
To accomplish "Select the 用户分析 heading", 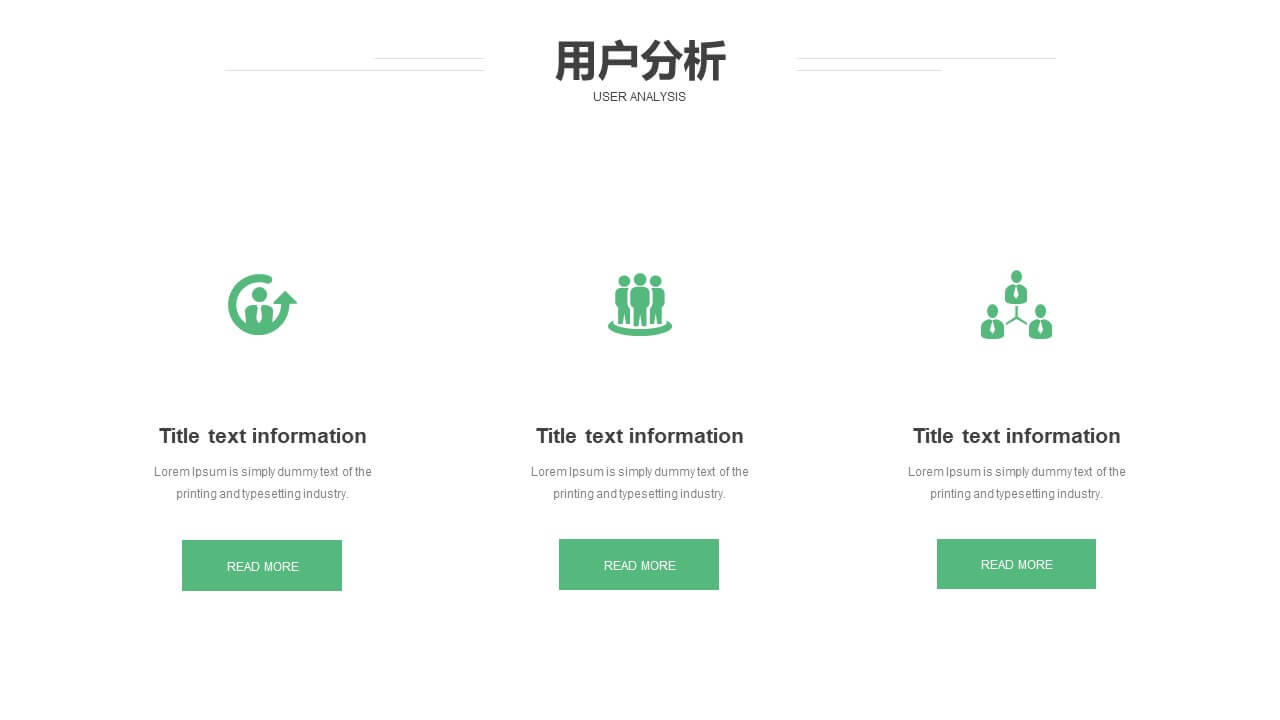I will pyautogui.click(x=640, y=61).
